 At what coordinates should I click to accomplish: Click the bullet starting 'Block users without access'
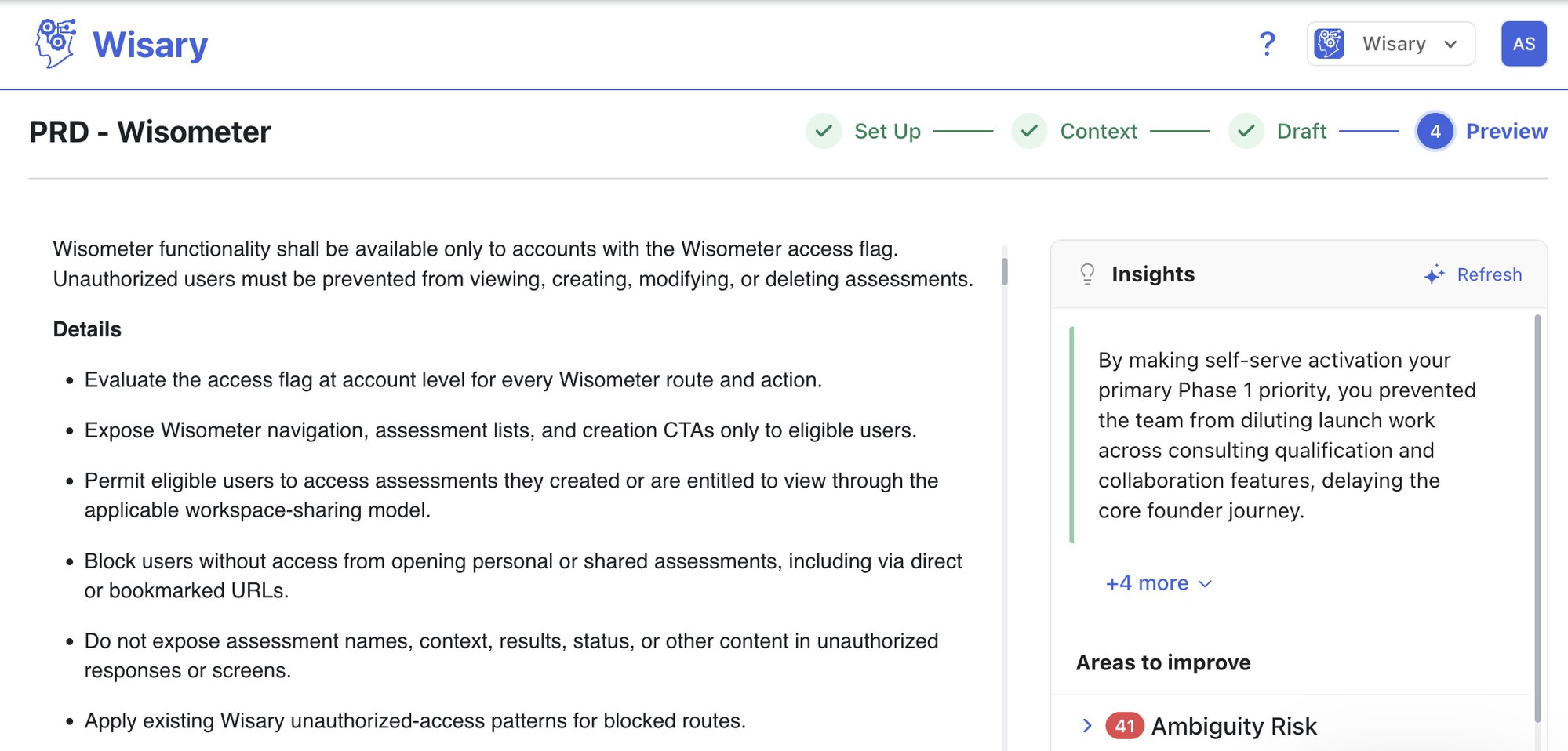coord(523,576)
